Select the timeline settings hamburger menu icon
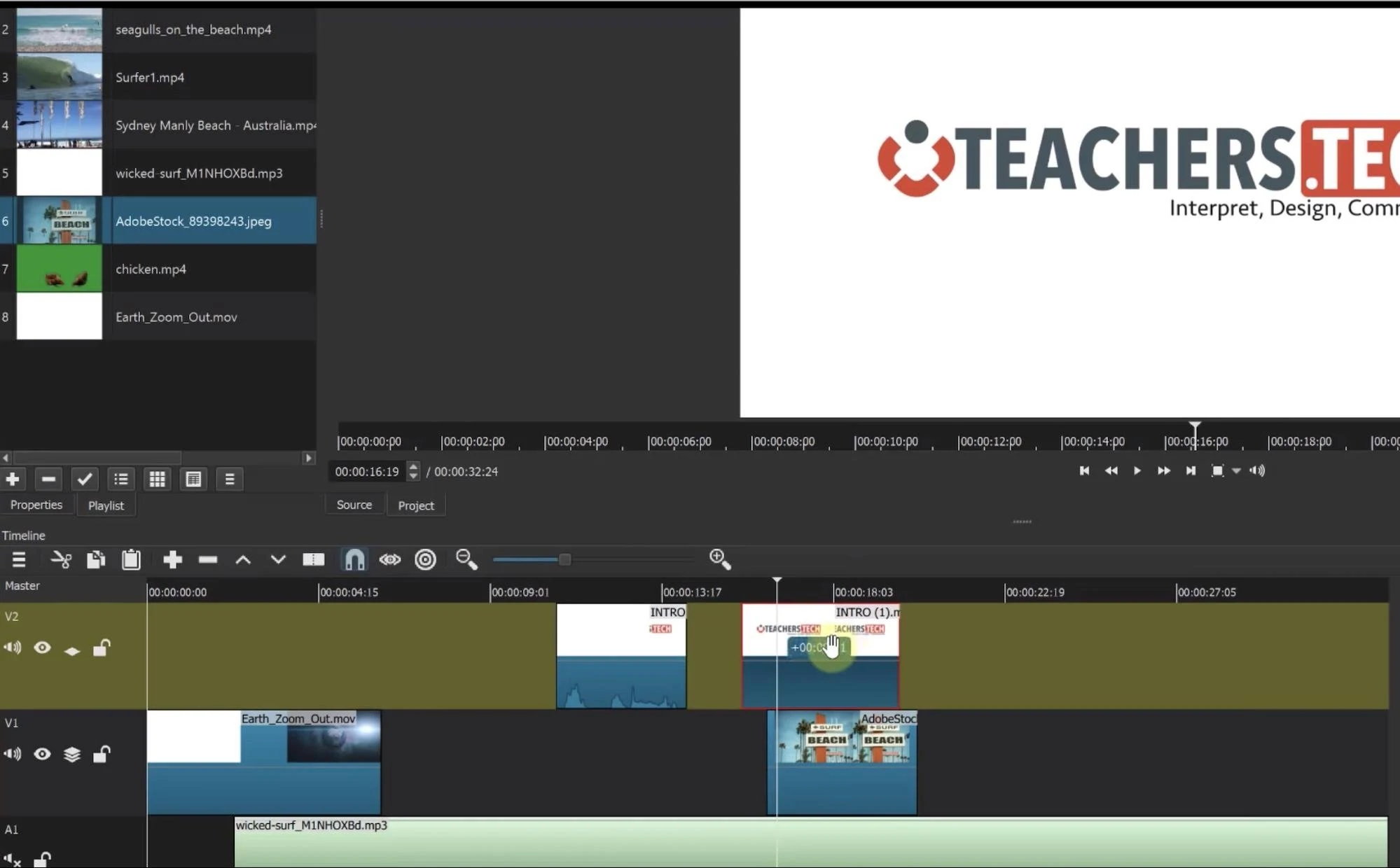The height and width of the screenshot is (868, 1400). point(17,559)
